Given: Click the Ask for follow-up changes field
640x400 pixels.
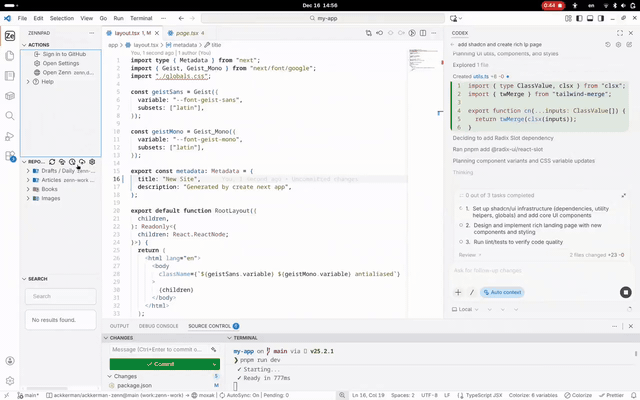Looking at the screenshot, I should 542,271.
